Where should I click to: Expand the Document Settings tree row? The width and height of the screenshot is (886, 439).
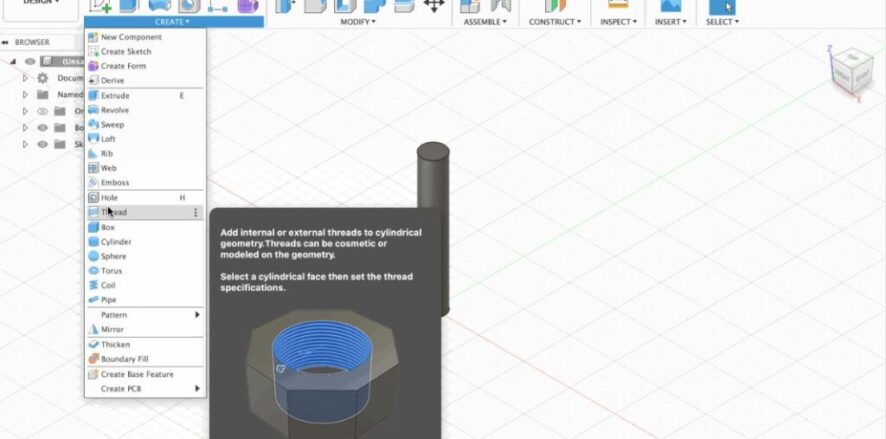25,78
